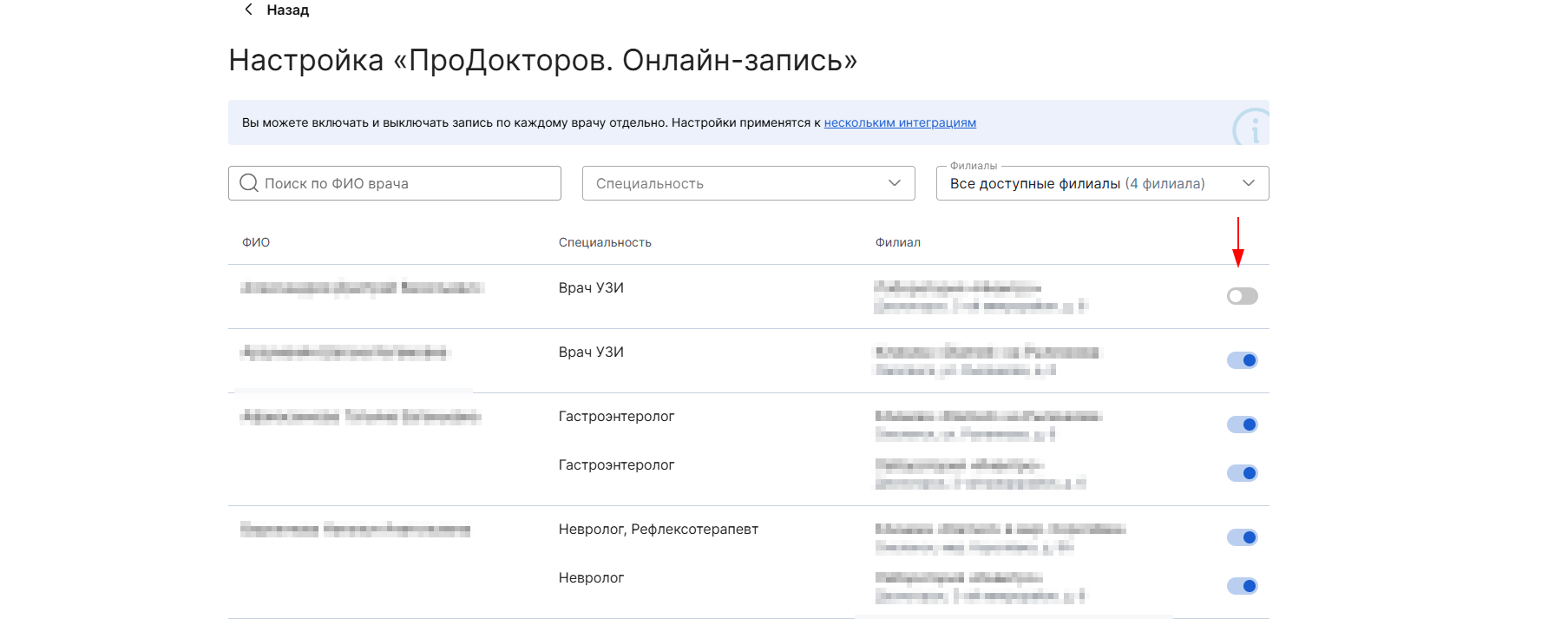The height and width of the screenshot is (619, 1568).
Task: Toggle the second Гастроэнтеролог row switch
Action: click(1243, 473)
